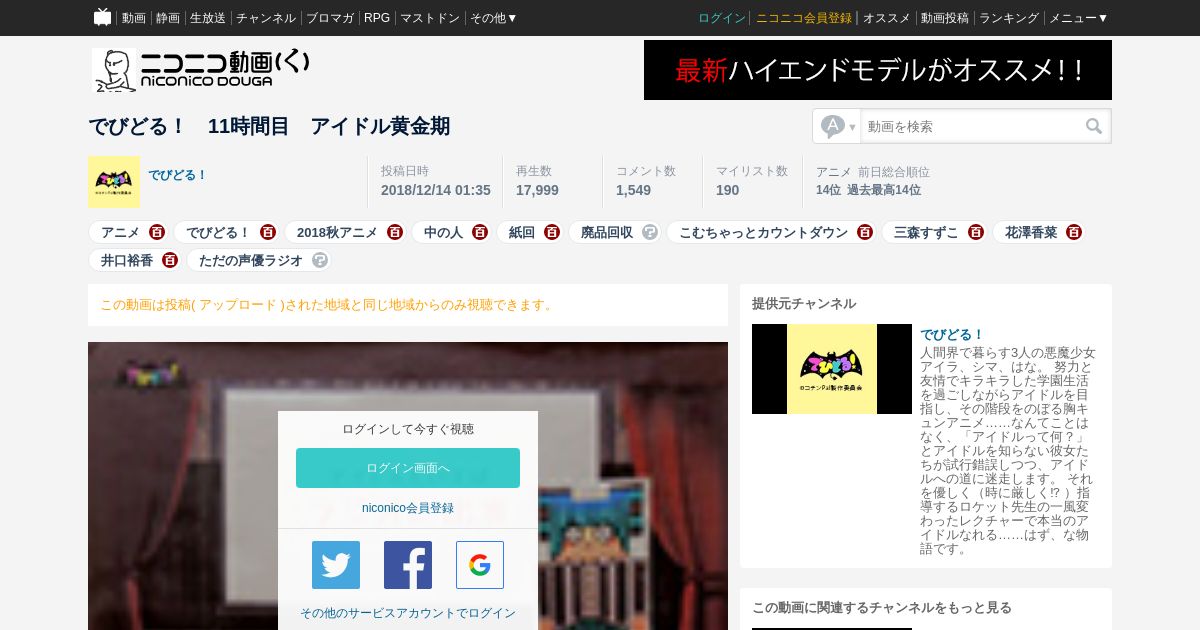Log in with the Twitter icon

click(x=336, y=565)
